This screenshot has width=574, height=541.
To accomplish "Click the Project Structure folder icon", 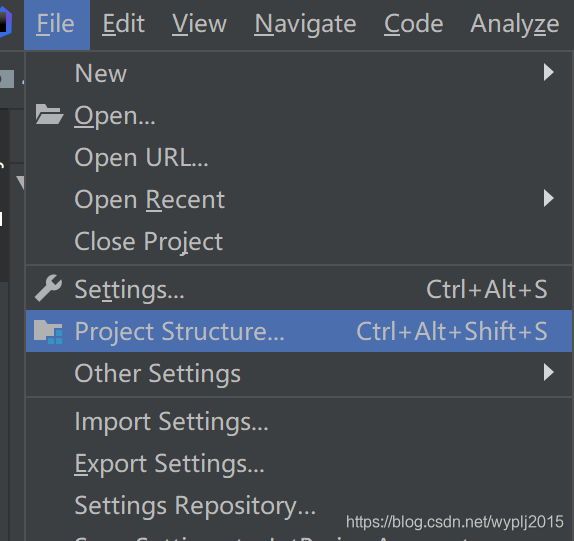I will (48, 331).
